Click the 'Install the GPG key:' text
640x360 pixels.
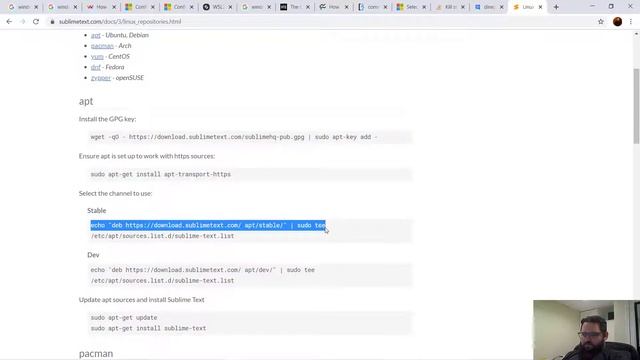tap(107, 119)
